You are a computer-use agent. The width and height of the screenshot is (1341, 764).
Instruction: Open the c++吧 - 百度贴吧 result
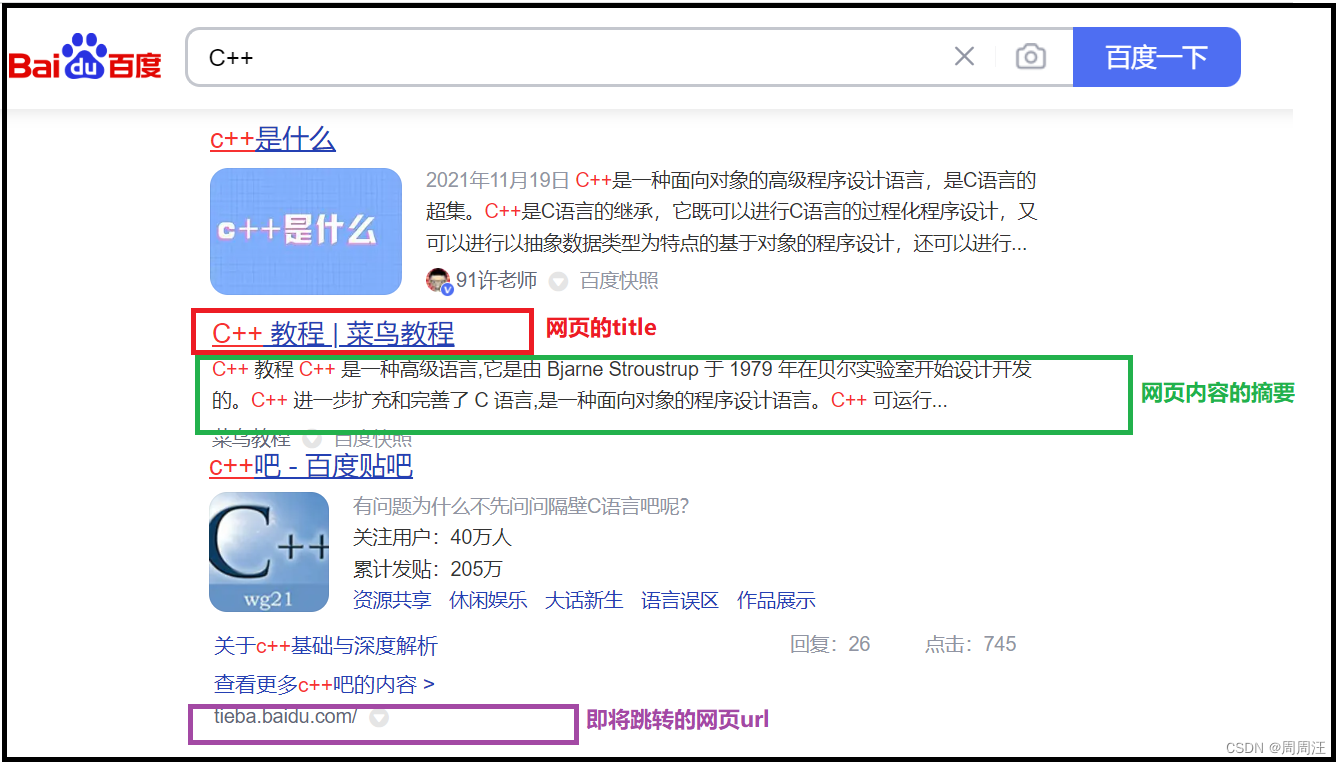click(x=311, y=466)
